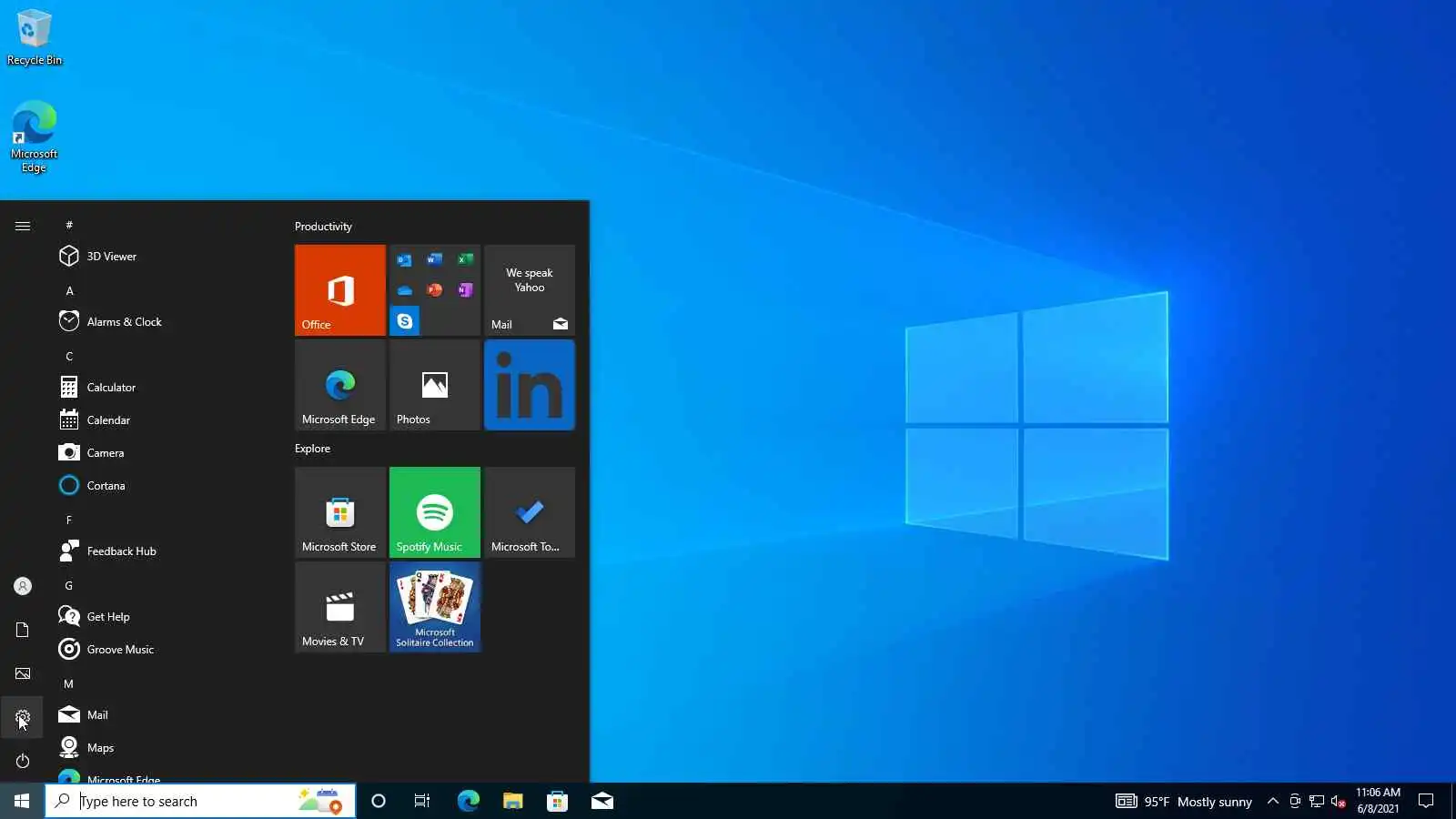Launch Edge from the taskbar
This screenshot has width=1456, height=819.
click(x=468, y=801)
